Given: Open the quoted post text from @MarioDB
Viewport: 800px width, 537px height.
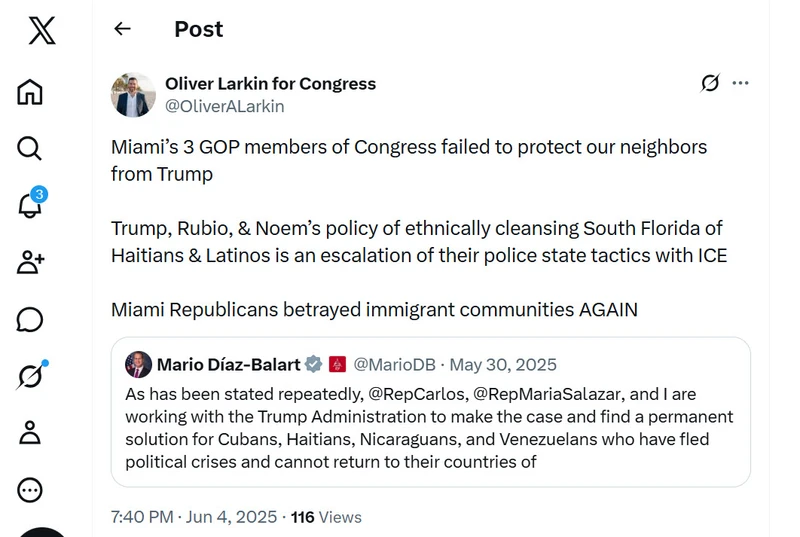Looking at the screenshot, I should [429, 428].
